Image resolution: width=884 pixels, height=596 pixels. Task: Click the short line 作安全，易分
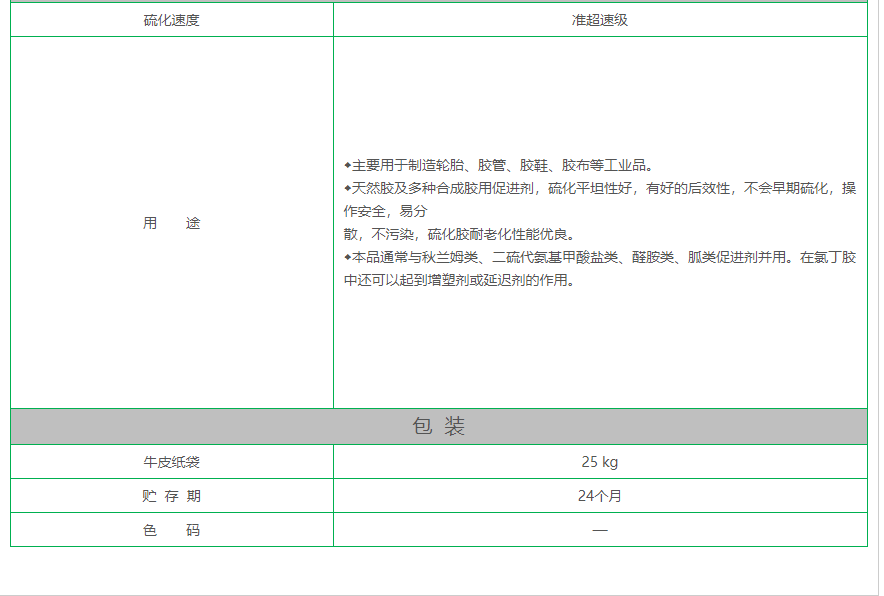pyautogui.click(x=385, y=211)
